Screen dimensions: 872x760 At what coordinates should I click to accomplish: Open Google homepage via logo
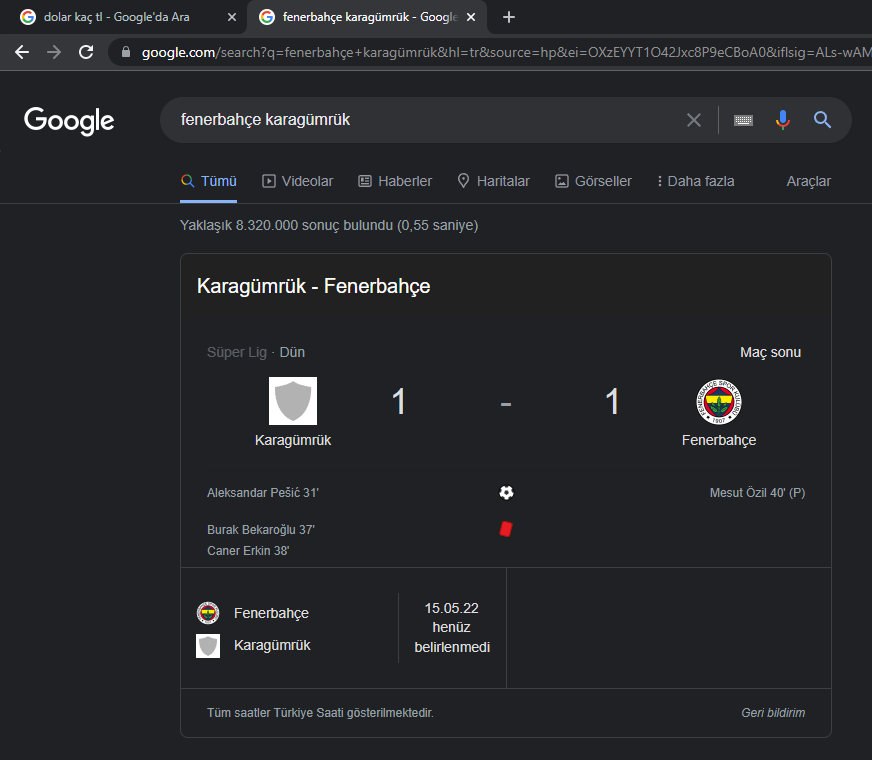click(69, 121)
